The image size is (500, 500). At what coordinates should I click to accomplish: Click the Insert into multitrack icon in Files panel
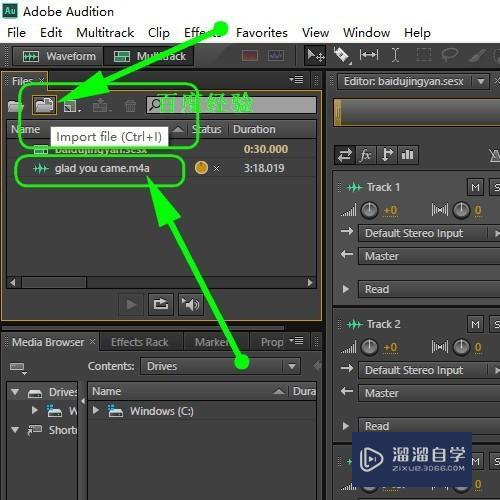coord(101,106)
